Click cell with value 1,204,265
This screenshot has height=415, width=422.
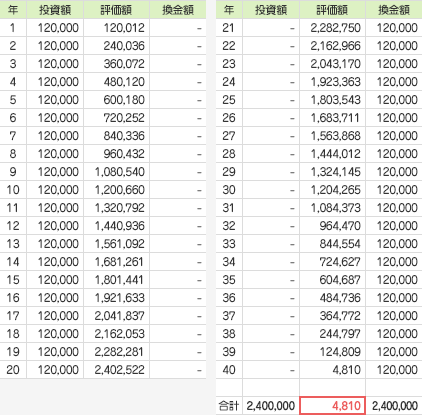333,190
